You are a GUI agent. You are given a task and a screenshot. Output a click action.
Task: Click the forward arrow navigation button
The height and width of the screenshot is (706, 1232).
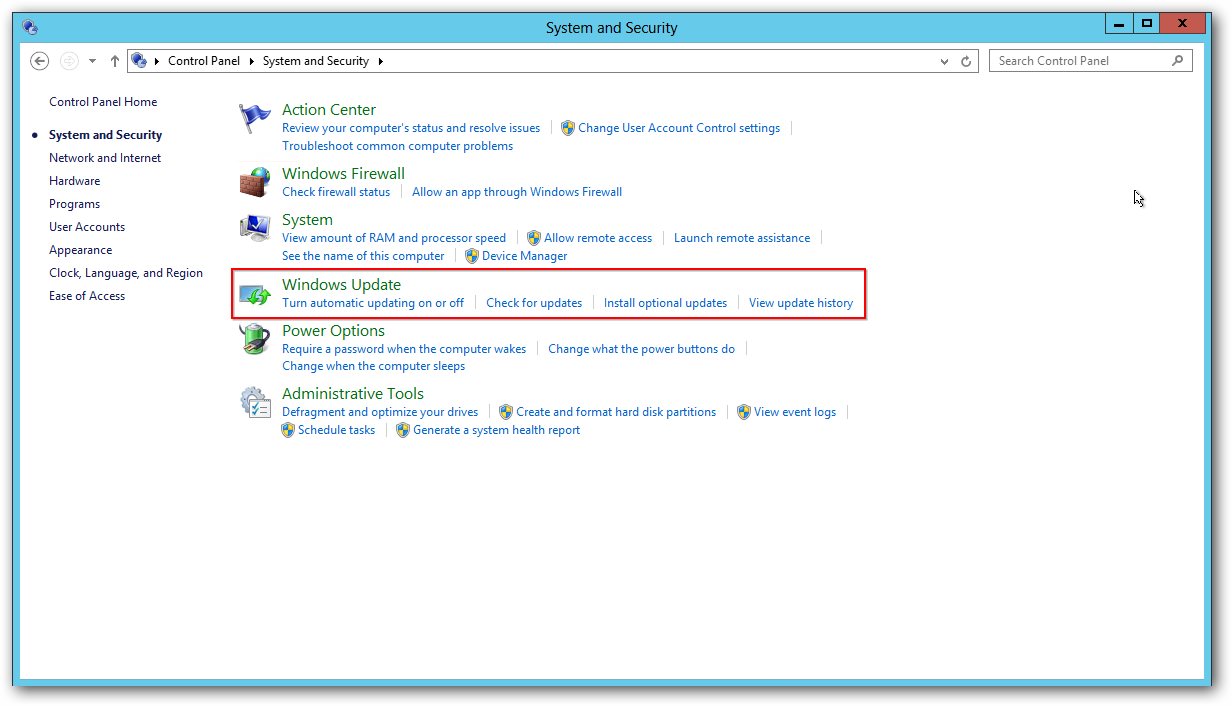(69, 61)
